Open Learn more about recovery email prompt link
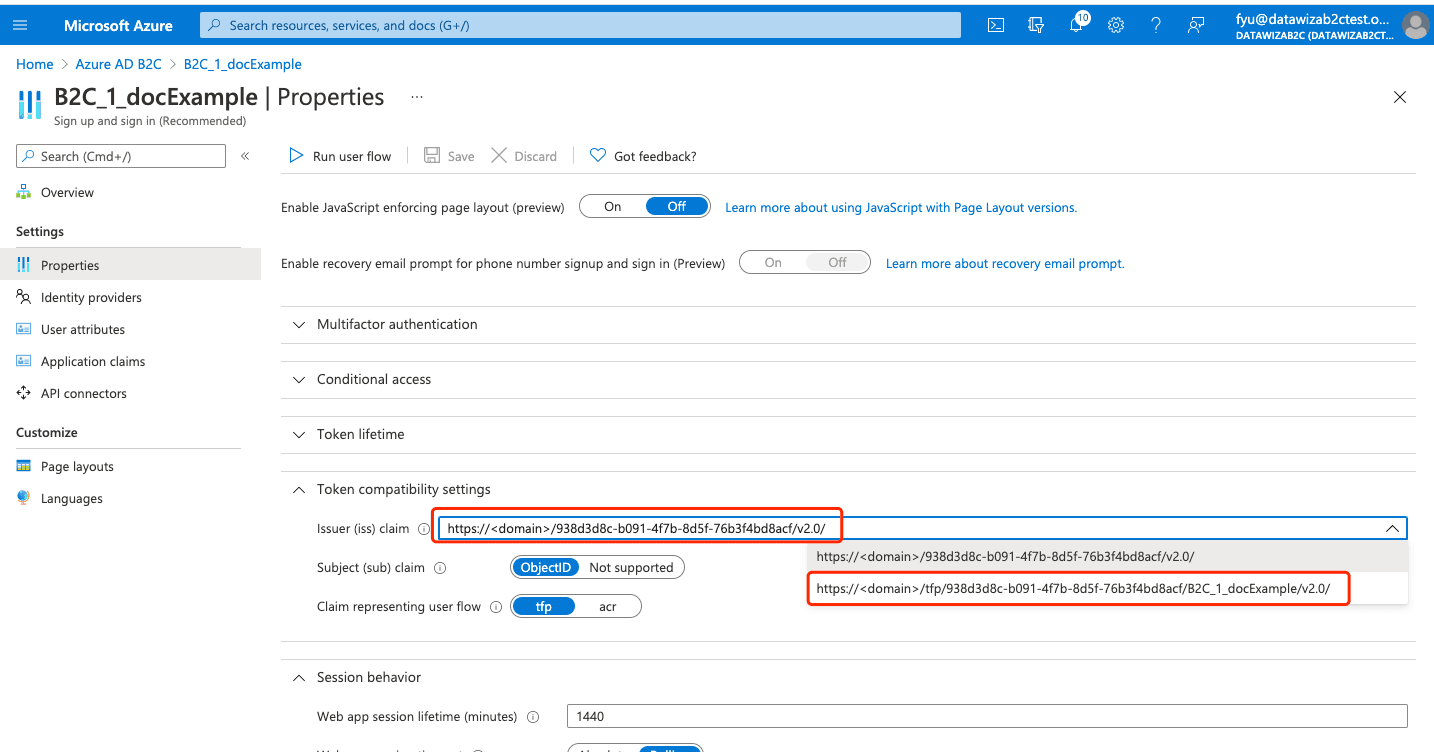 (x=1005, y=263)
